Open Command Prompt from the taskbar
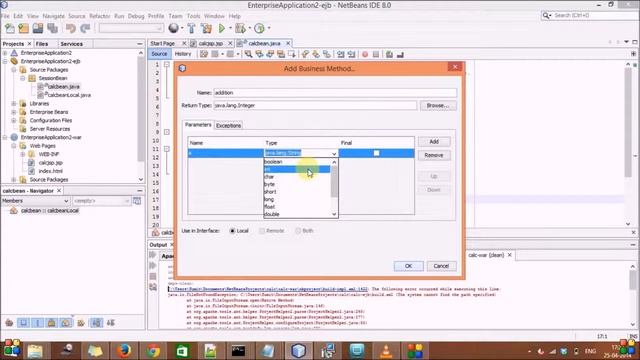 click(238, 351)
